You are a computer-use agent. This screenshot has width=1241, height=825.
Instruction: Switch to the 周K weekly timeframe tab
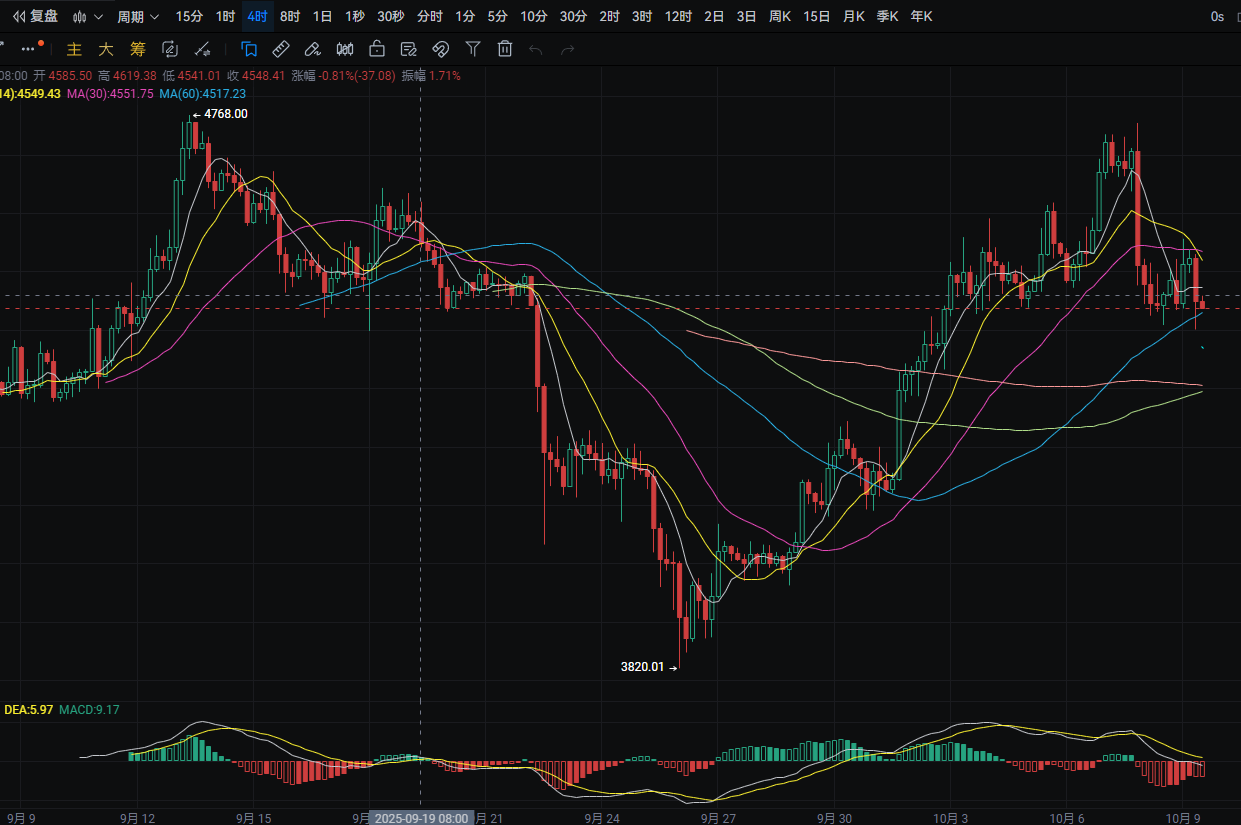[780, 16]
